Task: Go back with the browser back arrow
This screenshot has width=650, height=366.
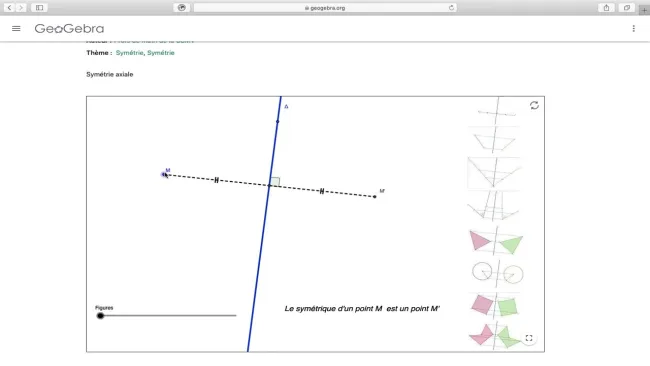Action: (9, 7)
